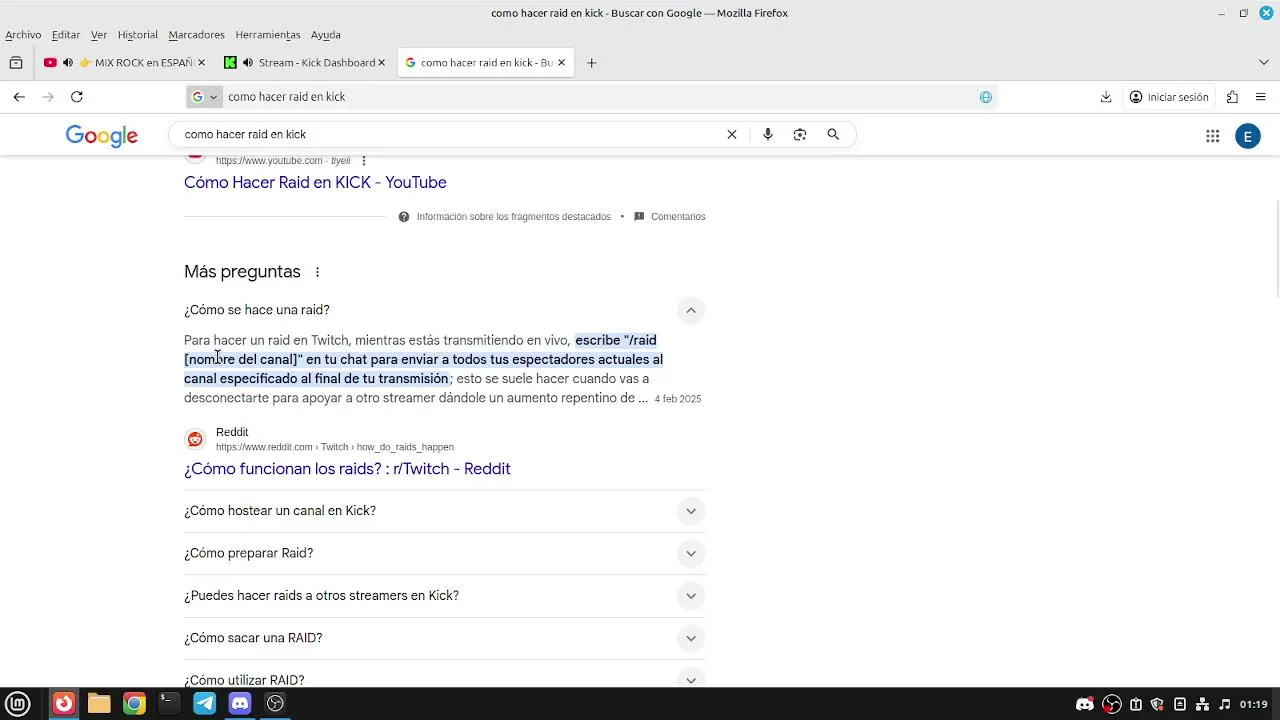The width and height of the screenshot is (1280, 720).
Task: Open the Archivo menu
Action: (x=23, y=35)
